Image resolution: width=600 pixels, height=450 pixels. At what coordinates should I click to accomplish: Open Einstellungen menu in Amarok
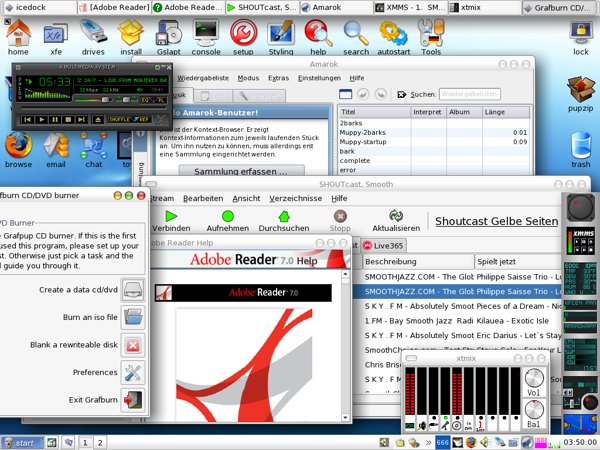(x=319, y=78)
